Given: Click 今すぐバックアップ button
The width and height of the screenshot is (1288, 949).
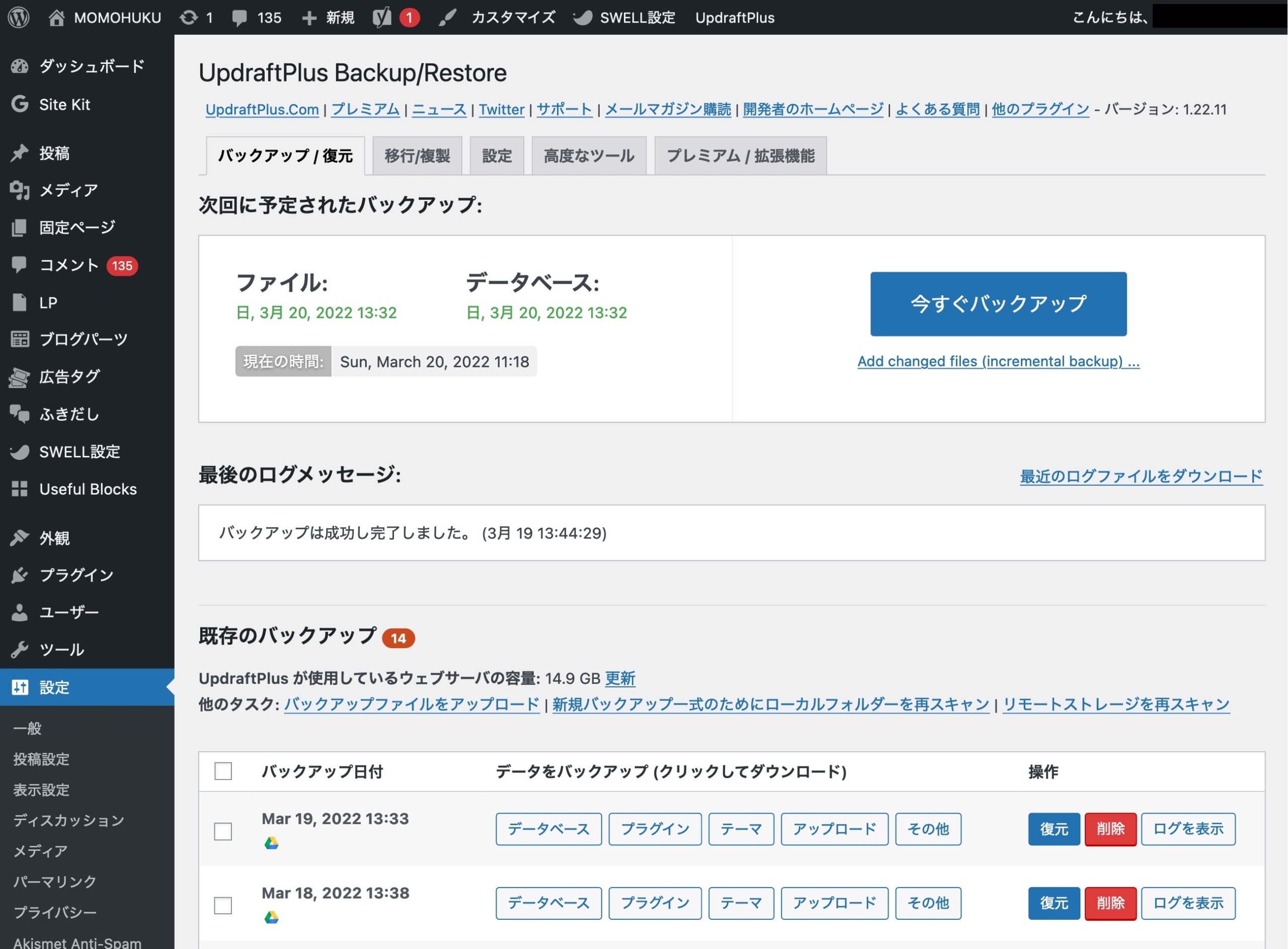Looking at the screenshot, I should coord(998,304).
